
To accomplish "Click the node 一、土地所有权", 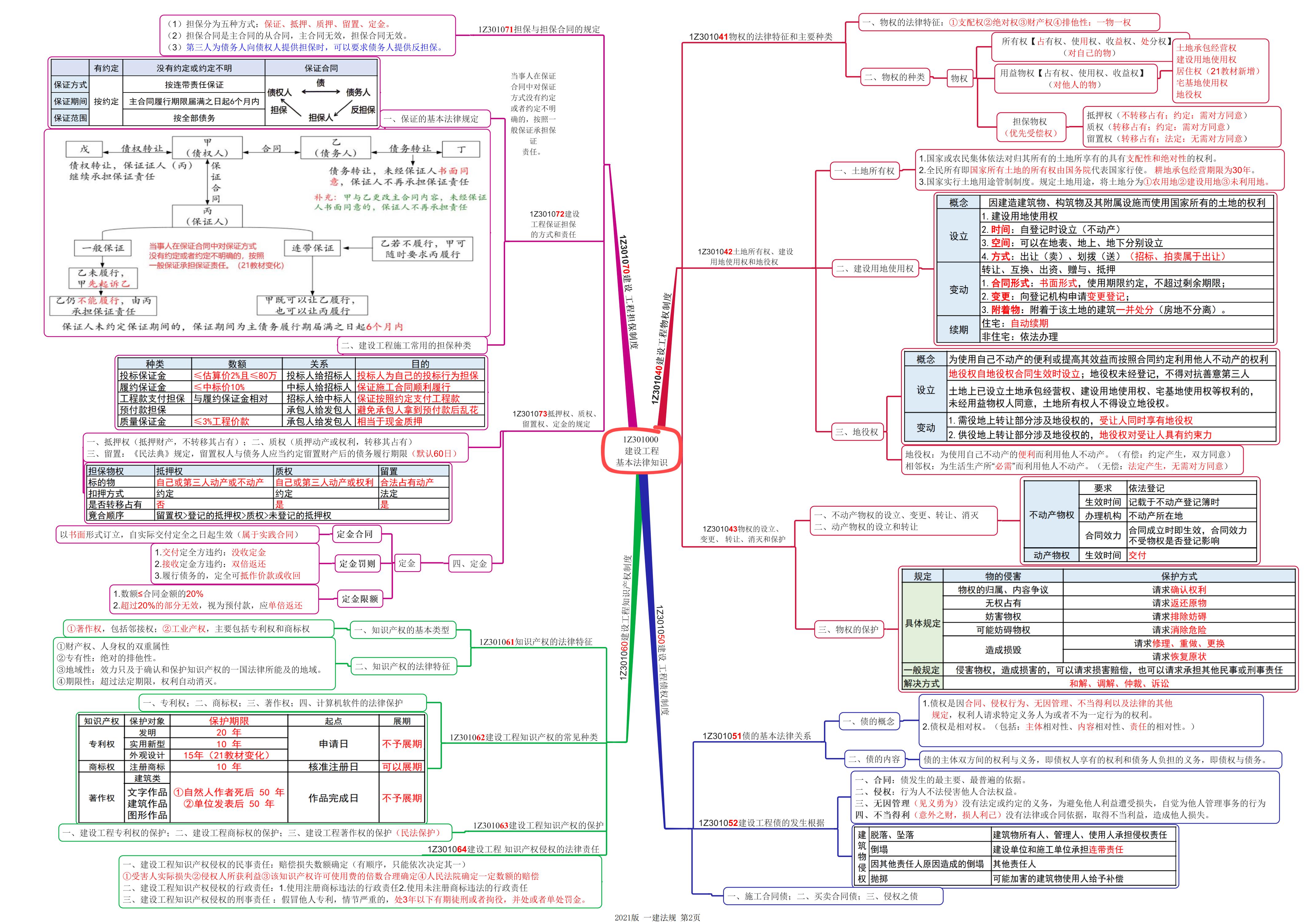I will 865,171.
